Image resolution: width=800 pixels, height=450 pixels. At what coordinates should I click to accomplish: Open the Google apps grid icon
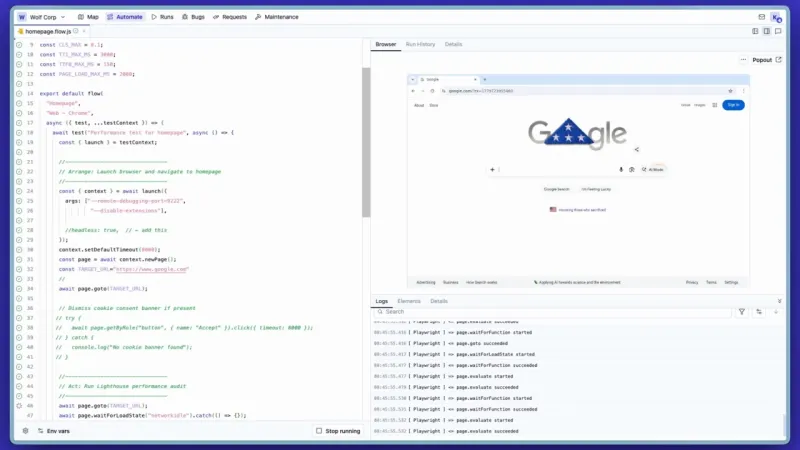click(x=715, y=105)
